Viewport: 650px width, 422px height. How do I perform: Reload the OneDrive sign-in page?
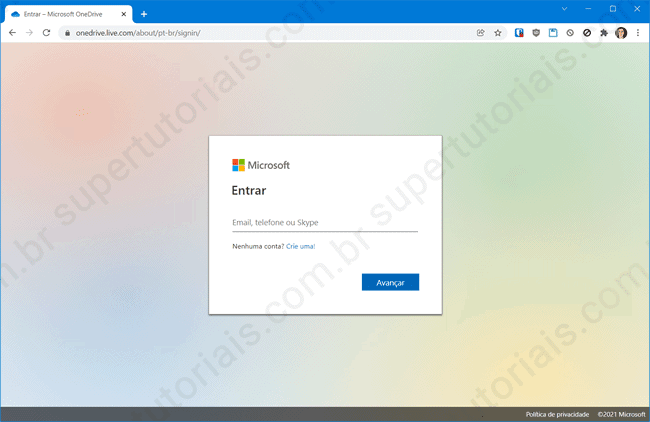[x=46, y=33]
